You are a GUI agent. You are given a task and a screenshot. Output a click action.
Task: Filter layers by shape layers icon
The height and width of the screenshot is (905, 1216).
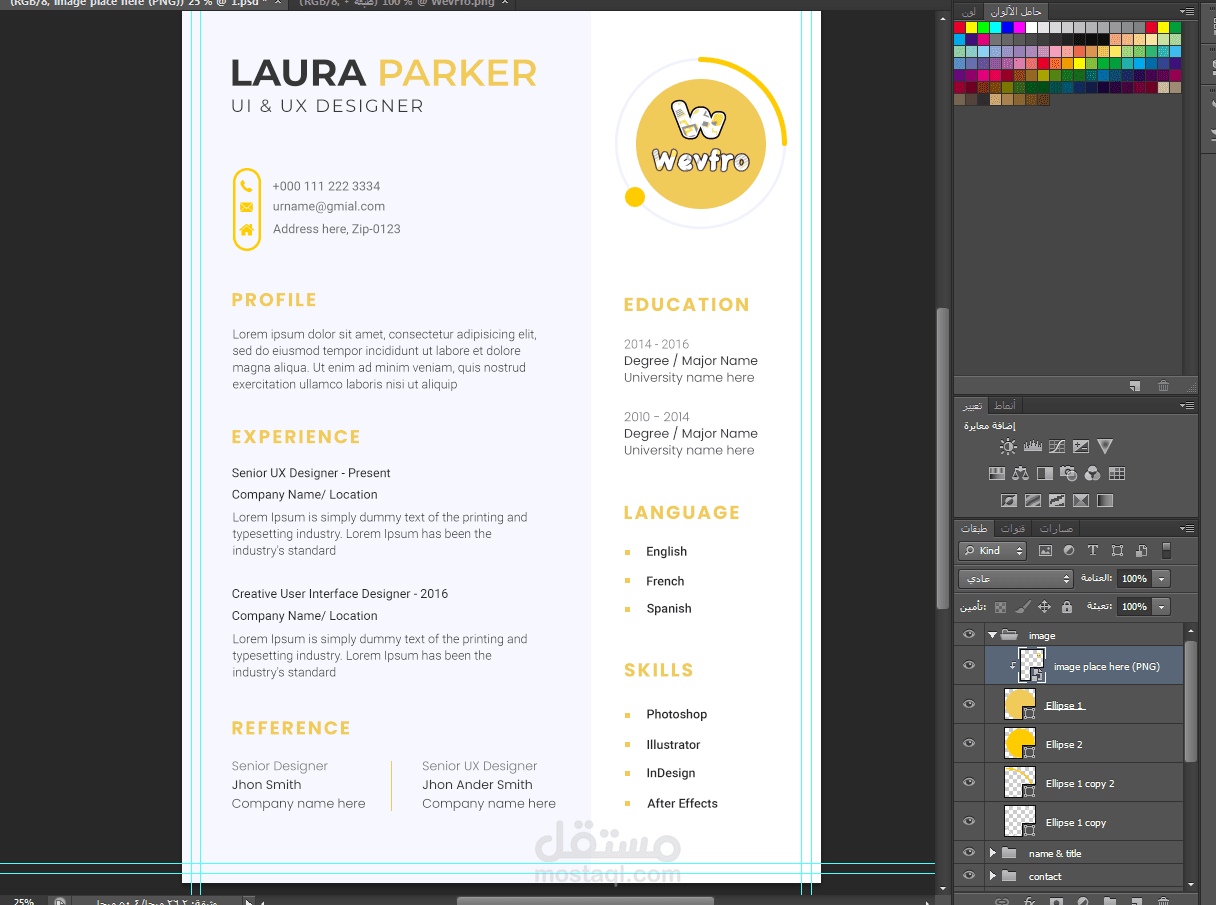[1117, 551]
